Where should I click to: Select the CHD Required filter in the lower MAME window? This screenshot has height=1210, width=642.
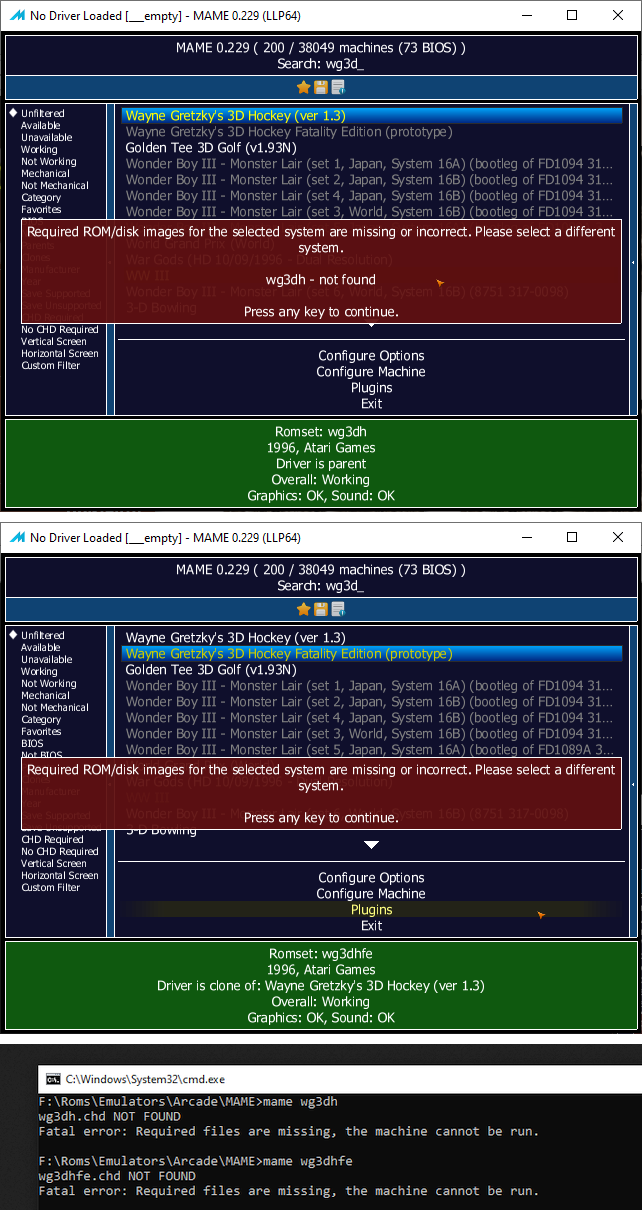coord(53,839)
